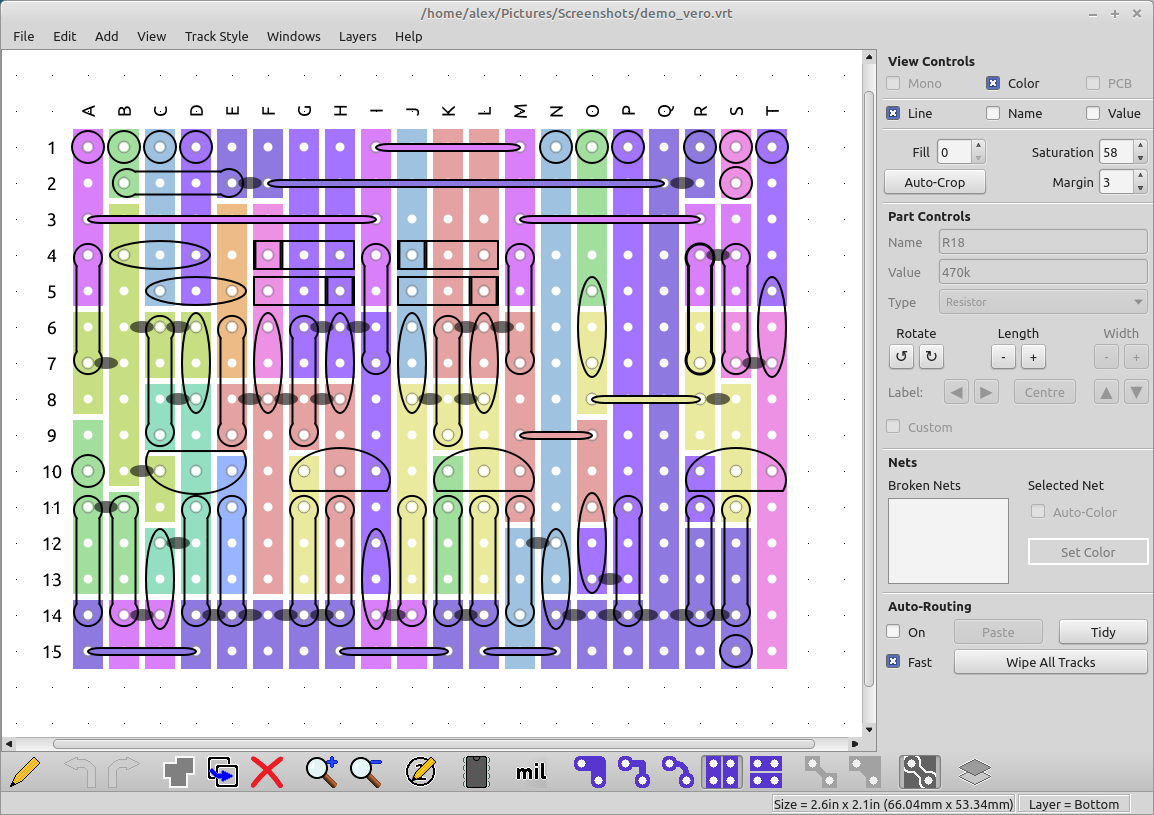
Task: Click Set Color for the selected net
Action: pos(1088,551)
